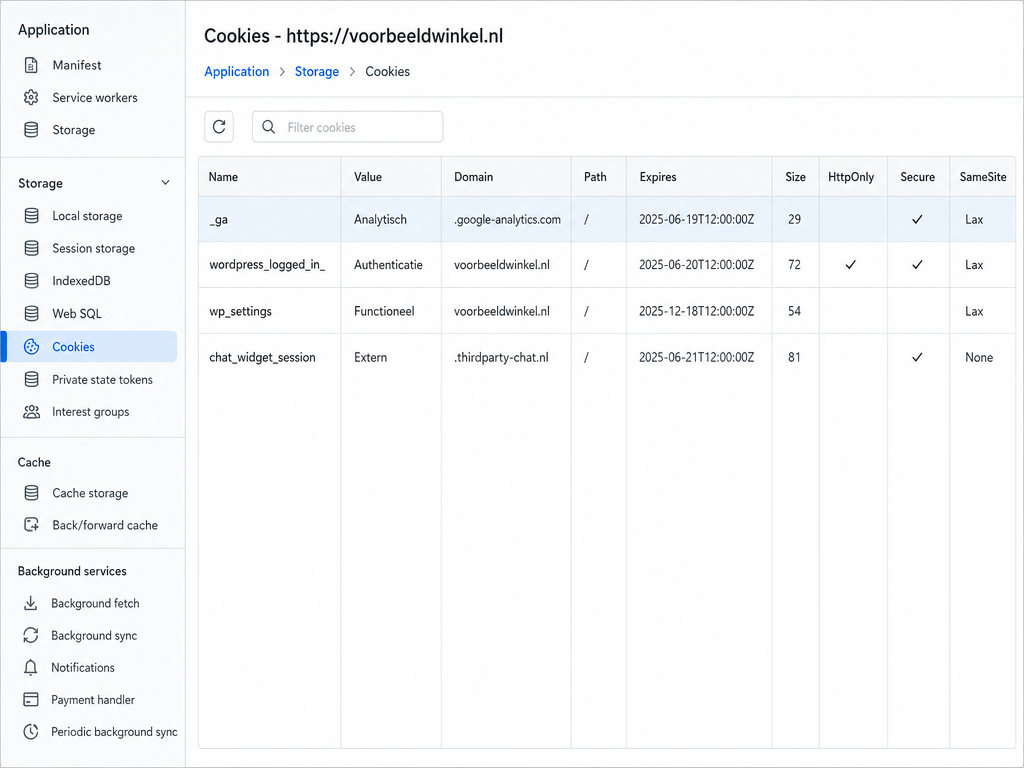Select IndexedDB in the sidebar
1024x768 pixels.
click(x=81, y=281)
